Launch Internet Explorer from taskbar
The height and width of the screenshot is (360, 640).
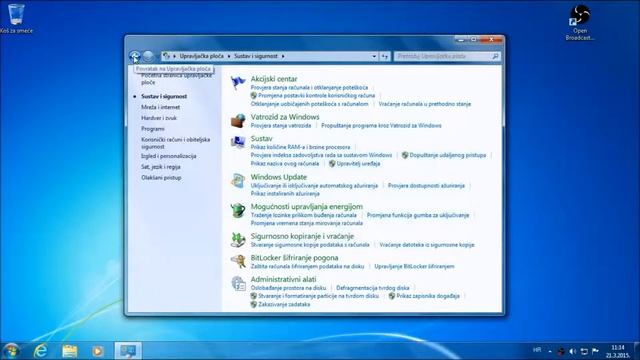(40, 351)
